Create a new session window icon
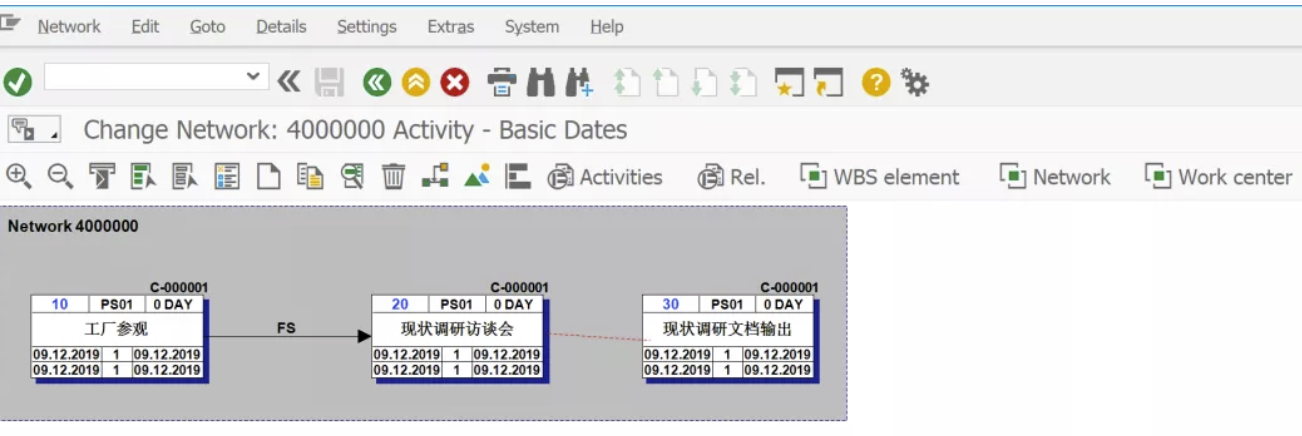This screenshot has width=1302, height=436. pyautogui.click(x=790, y=82)
